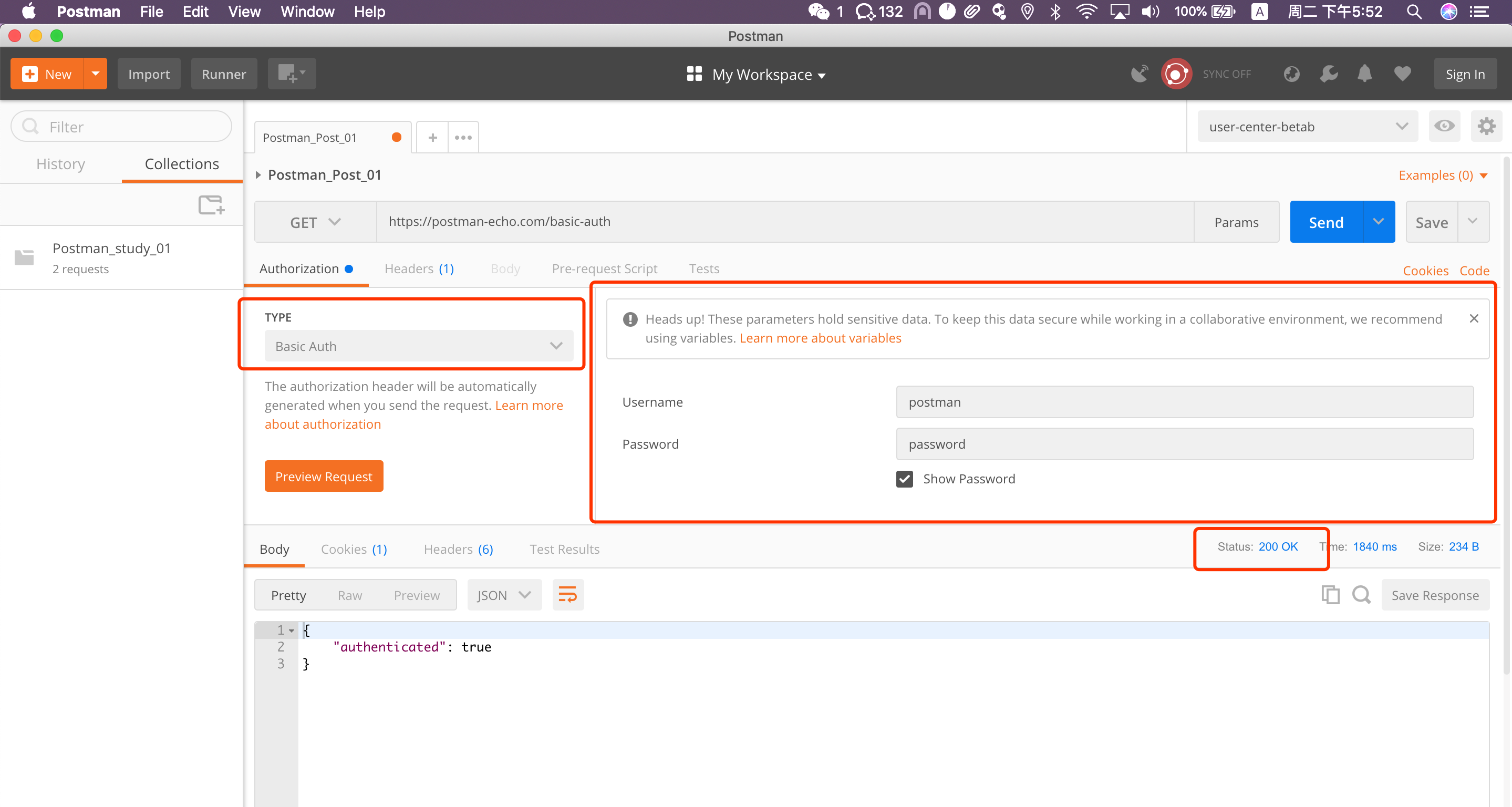Toggle the wrap lines icon in response
The image size is (1512, 807).
(x=567, y=595)
